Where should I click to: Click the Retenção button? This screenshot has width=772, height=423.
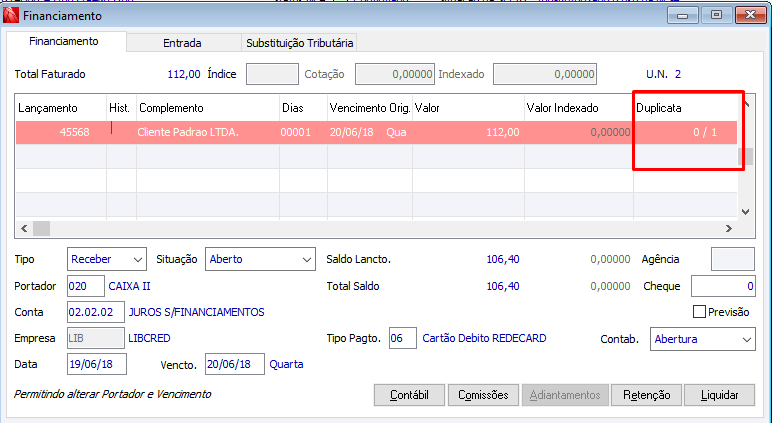(646, 395)
